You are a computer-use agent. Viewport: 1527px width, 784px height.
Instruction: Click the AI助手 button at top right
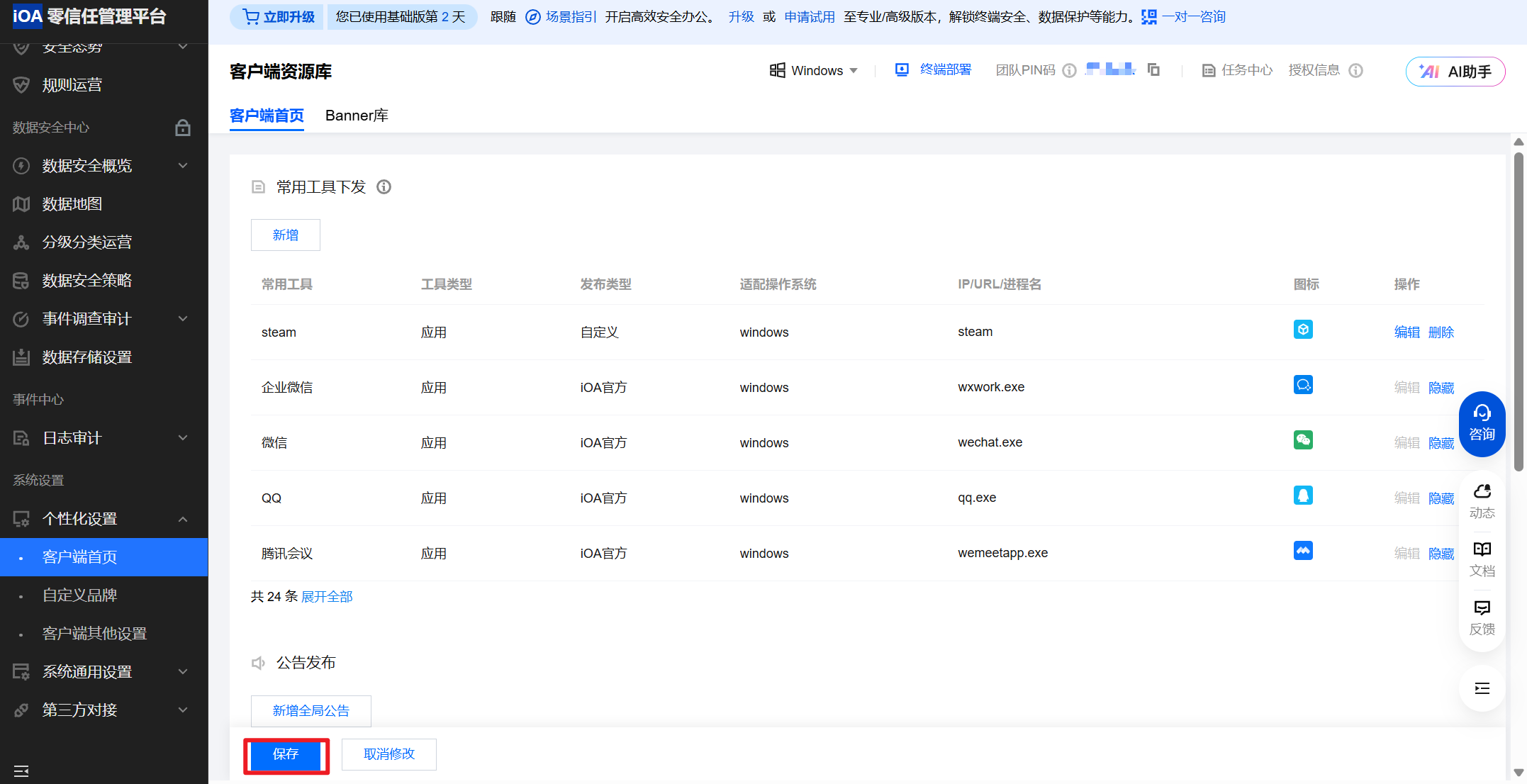[x=1455, y=71]
